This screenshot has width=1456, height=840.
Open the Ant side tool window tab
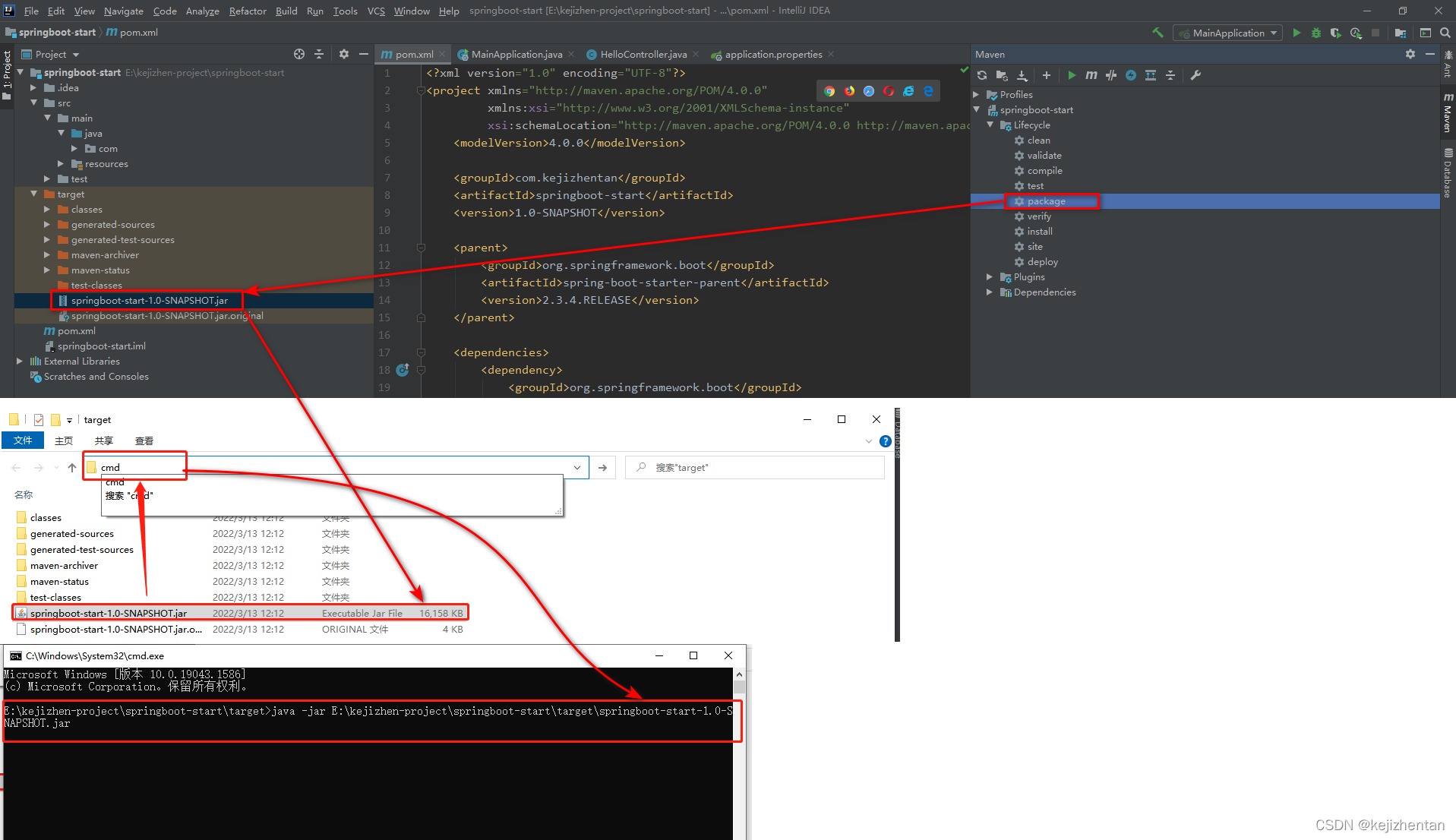[x=1448, y=64]
